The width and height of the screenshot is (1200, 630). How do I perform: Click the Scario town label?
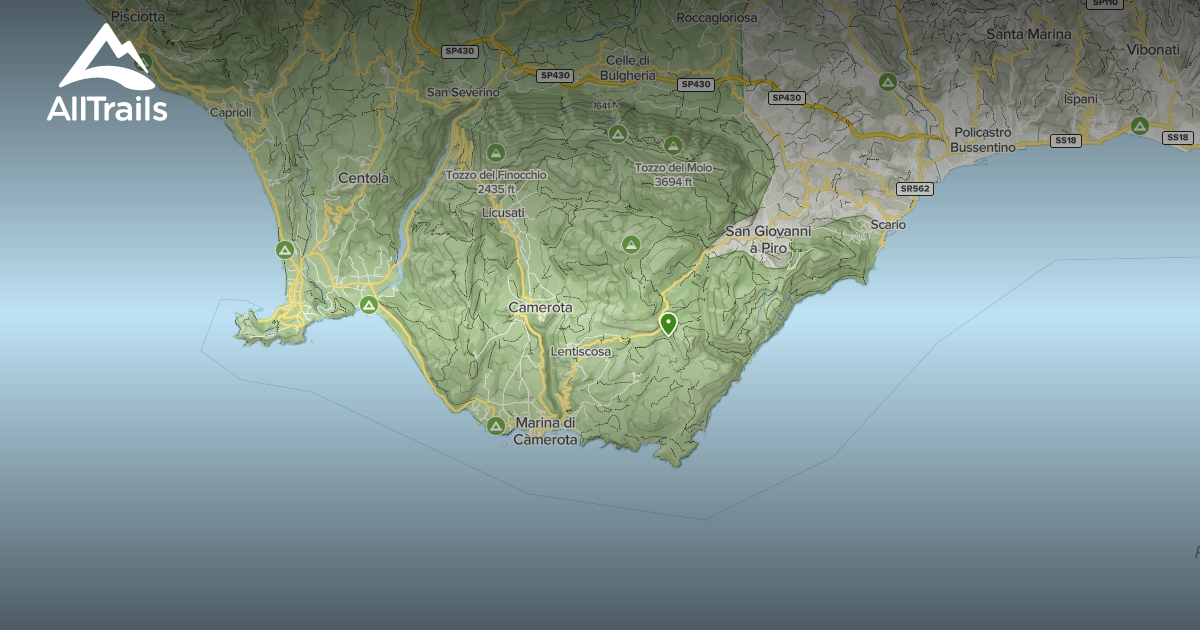[x=888, y=225]
